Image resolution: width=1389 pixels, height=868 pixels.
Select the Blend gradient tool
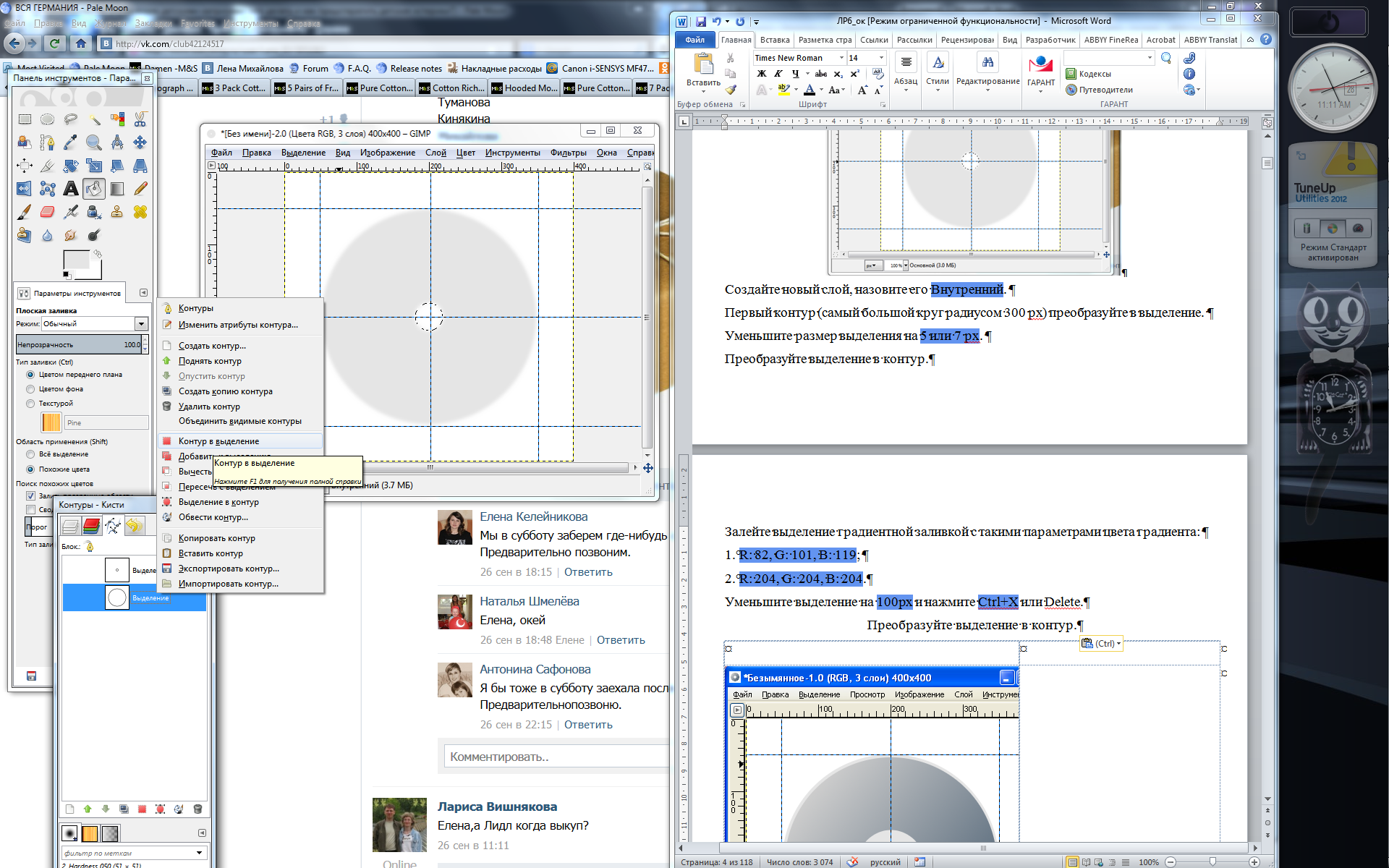pos(117,189)
